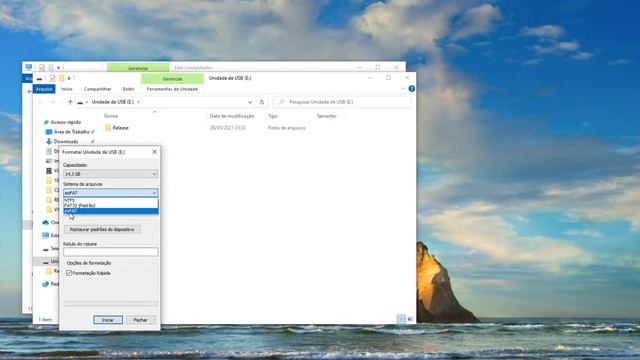Maximize the Unidade de USB (E:) window
This screenshot has width=640, height=360.
coord(388,78)
